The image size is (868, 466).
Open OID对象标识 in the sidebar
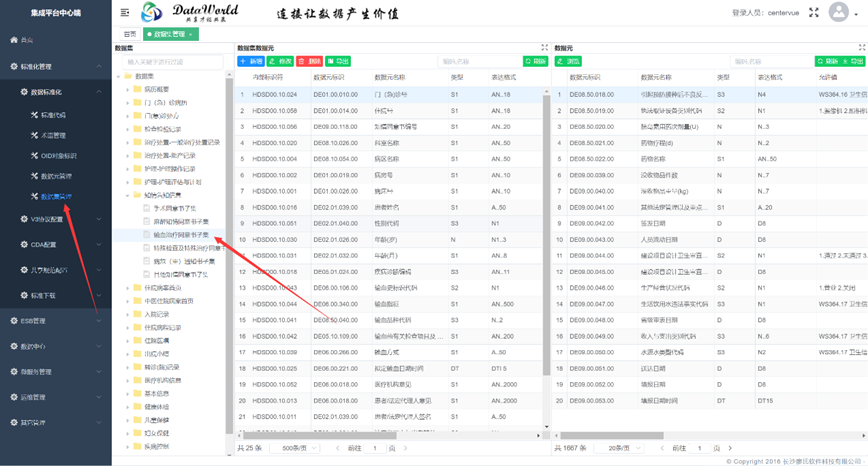[x=55, y=156]
